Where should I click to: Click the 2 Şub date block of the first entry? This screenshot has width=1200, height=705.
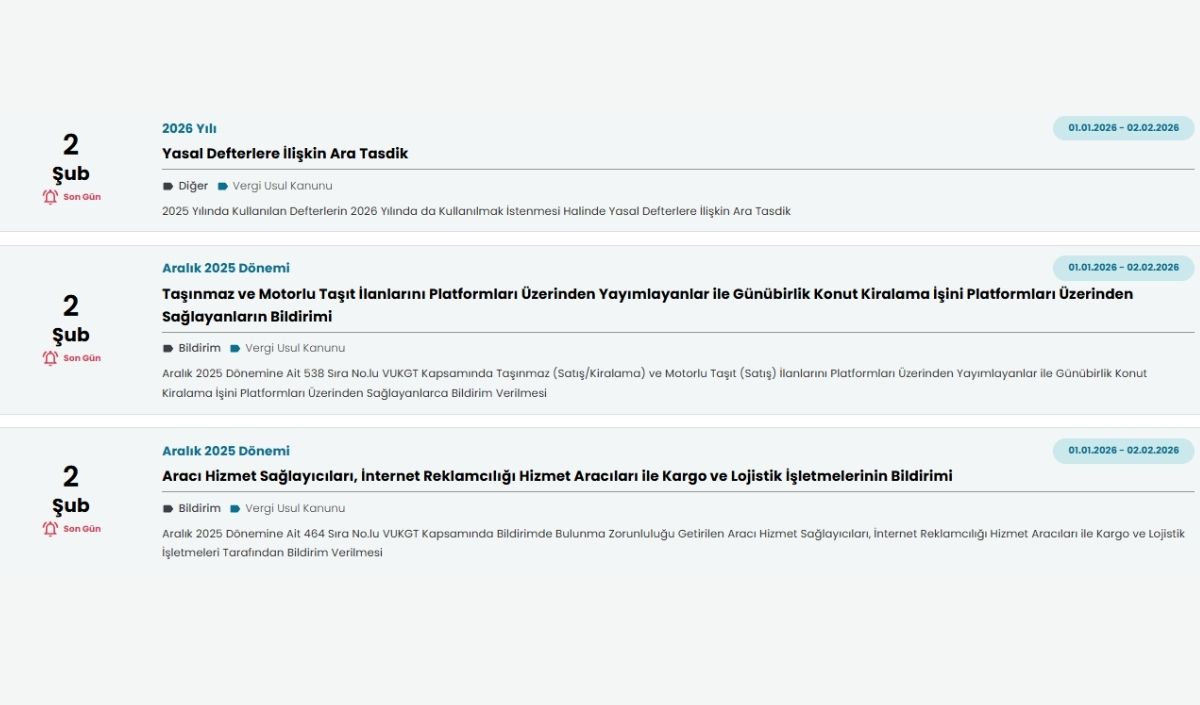click(69, 160)
